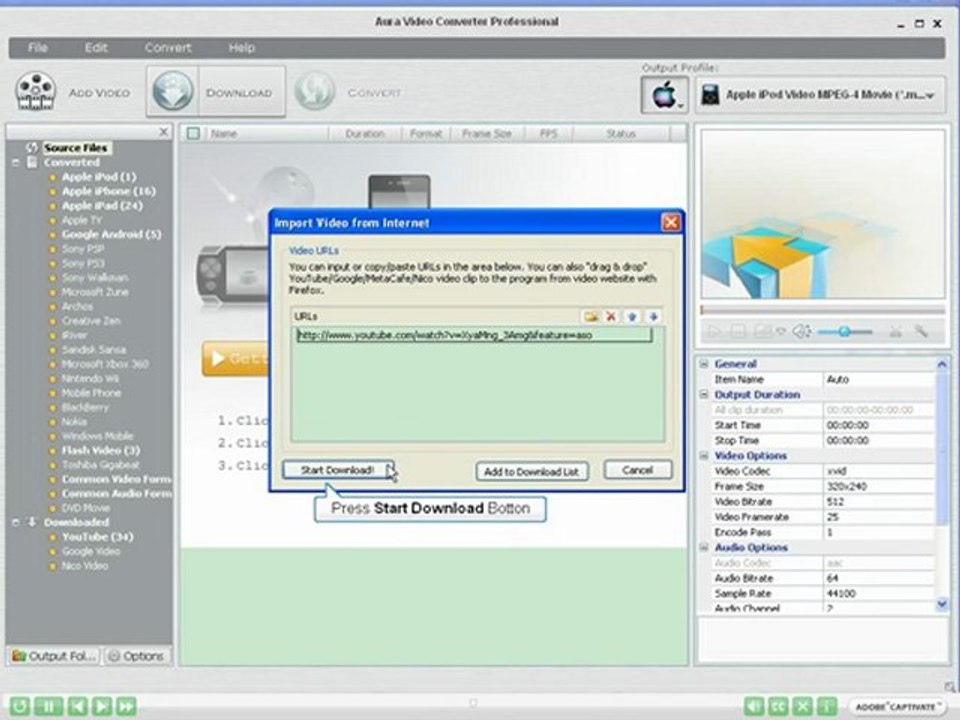Open the File menu
The height and width of the screenshot is (720, 960).
(x=37, y=48)
